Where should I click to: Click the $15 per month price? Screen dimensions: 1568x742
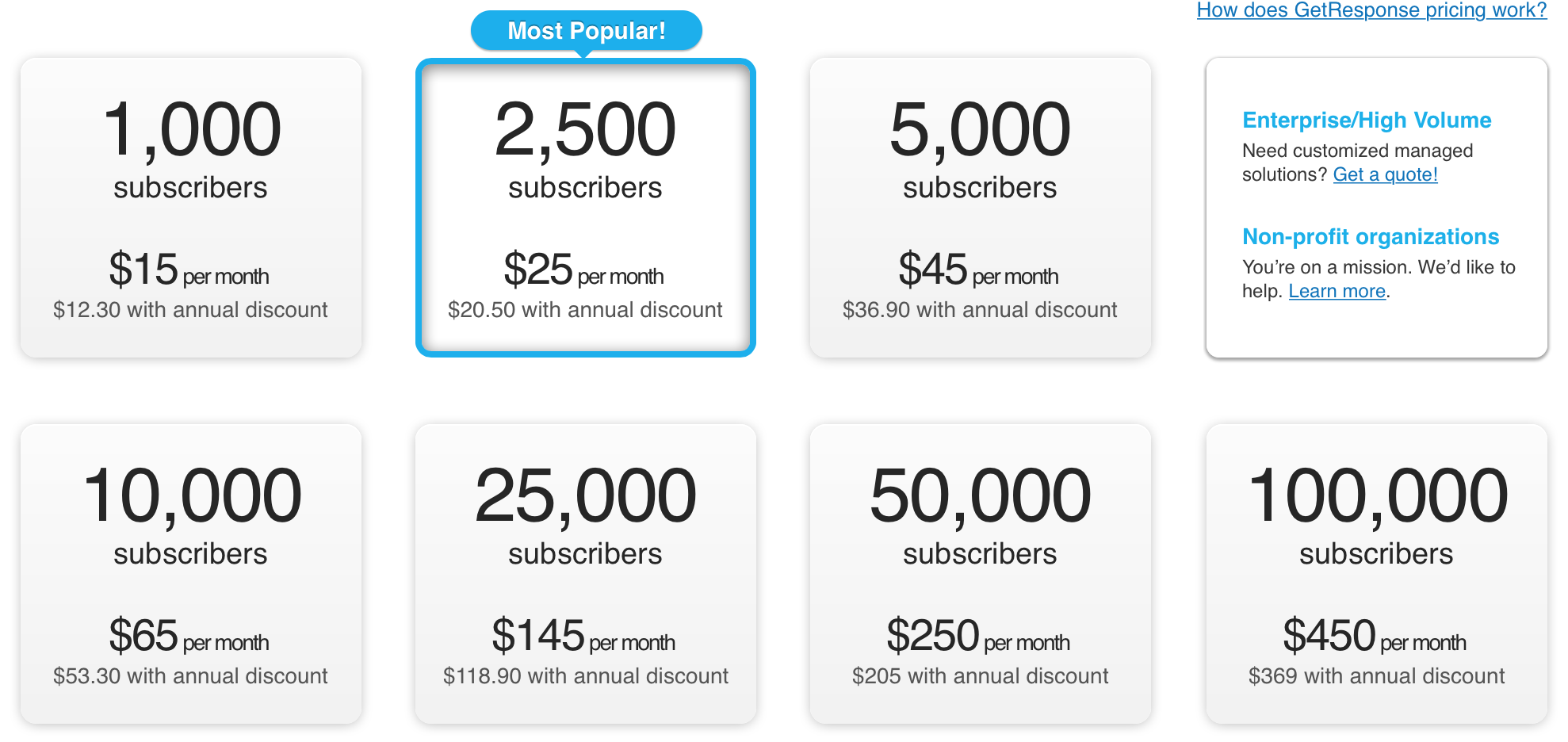point(189,270)
